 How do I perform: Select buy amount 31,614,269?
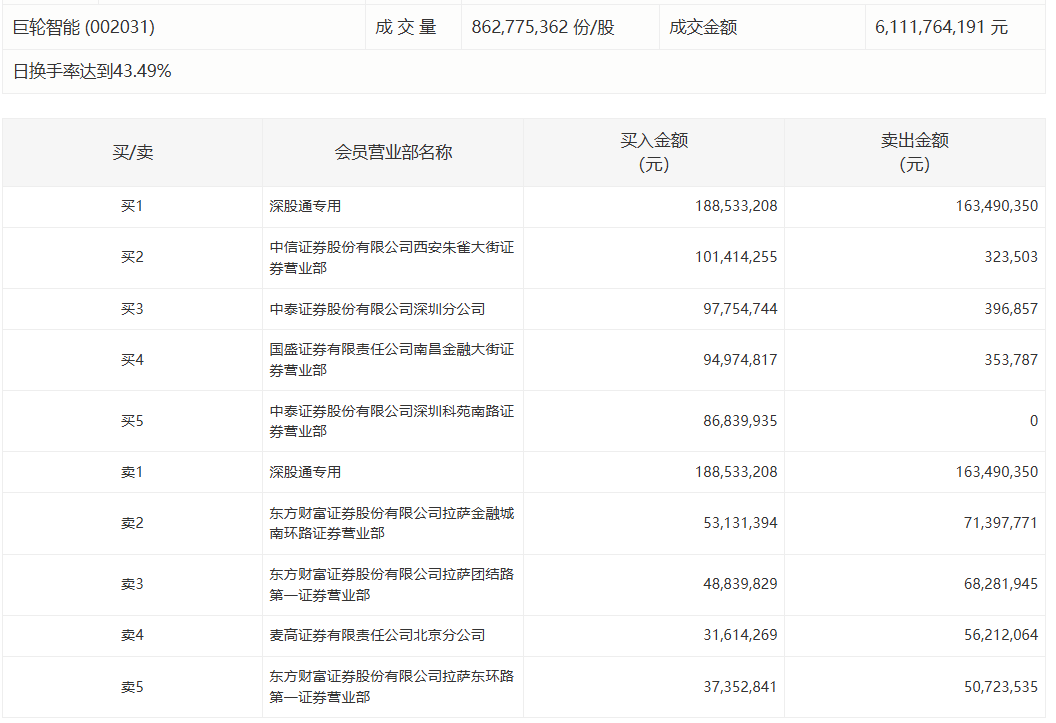coord(740,635)
